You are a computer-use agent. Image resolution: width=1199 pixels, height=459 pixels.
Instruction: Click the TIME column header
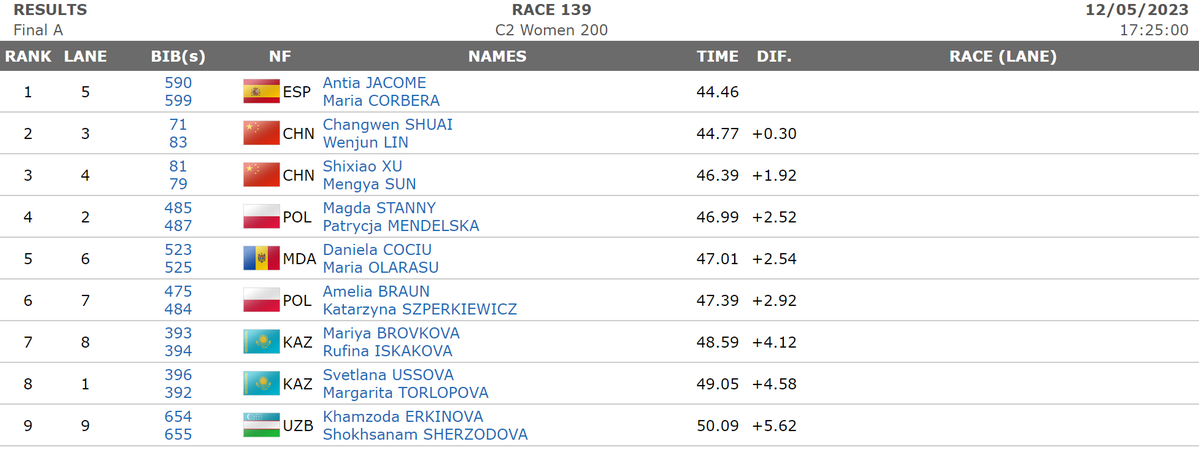point(717,57)
